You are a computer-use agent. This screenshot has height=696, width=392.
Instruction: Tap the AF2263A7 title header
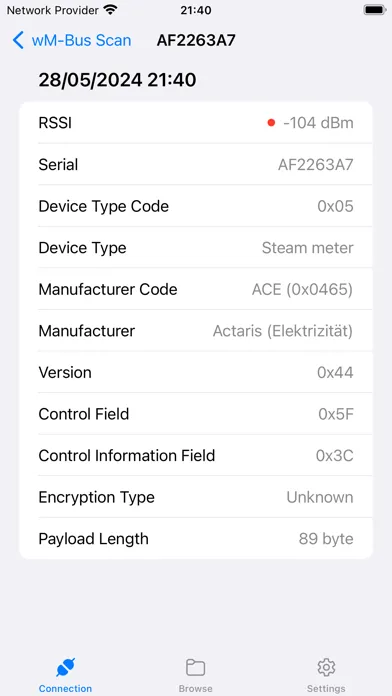(x=196, y=40)
